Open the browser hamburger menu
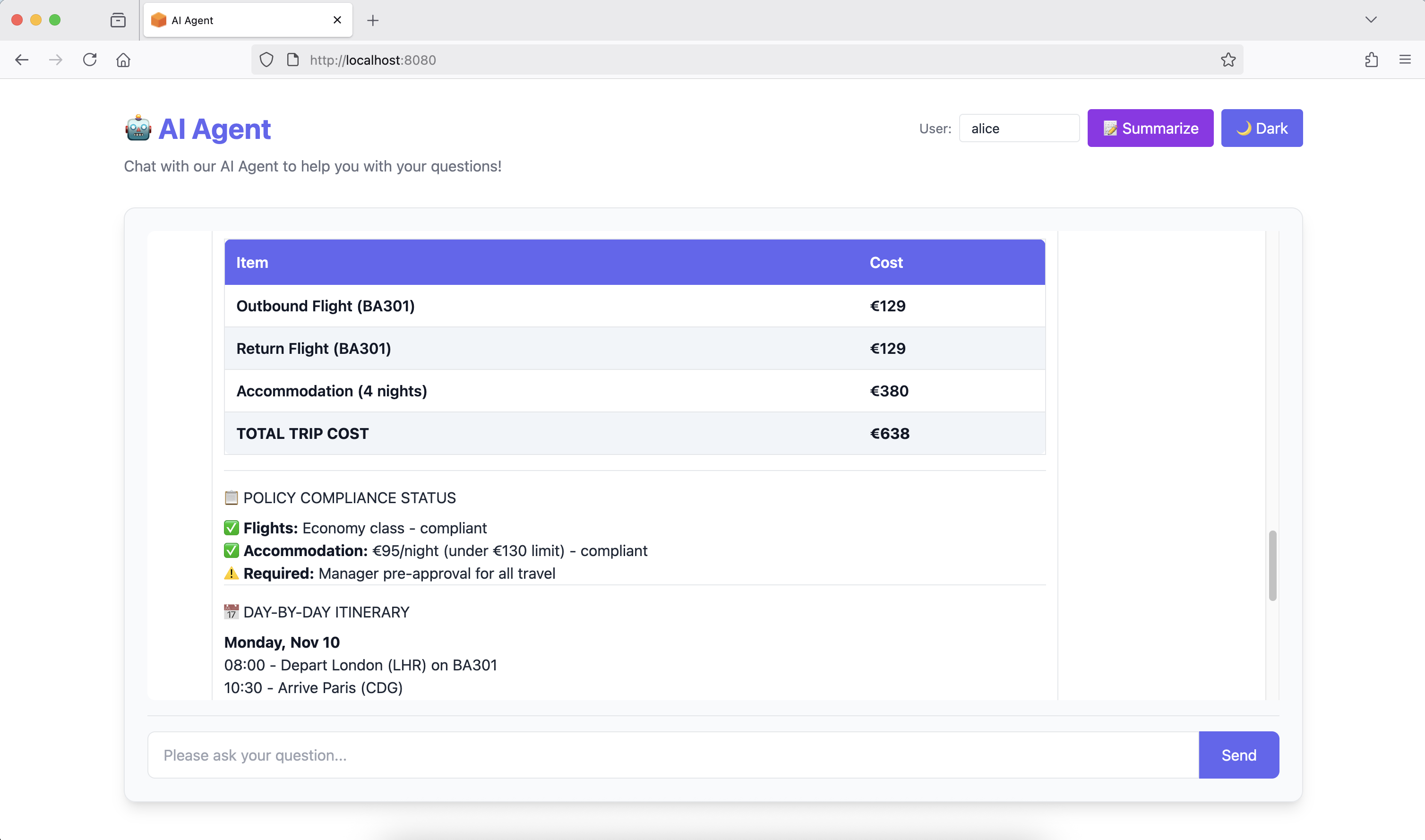This screenshot has height=840, width=1425. click(1405, 60)
